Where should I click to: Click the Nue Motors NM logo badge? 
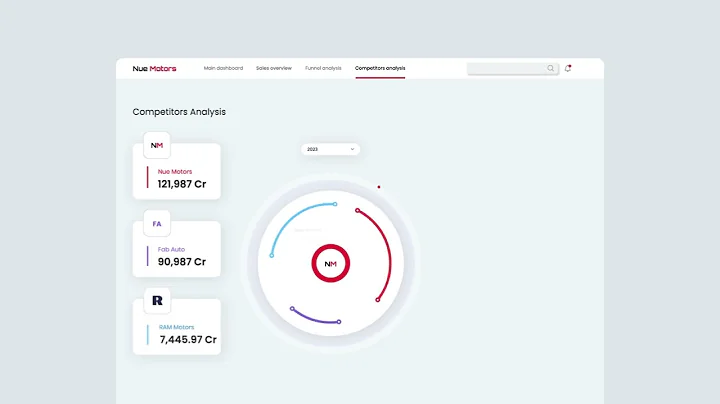pos(157,145)
